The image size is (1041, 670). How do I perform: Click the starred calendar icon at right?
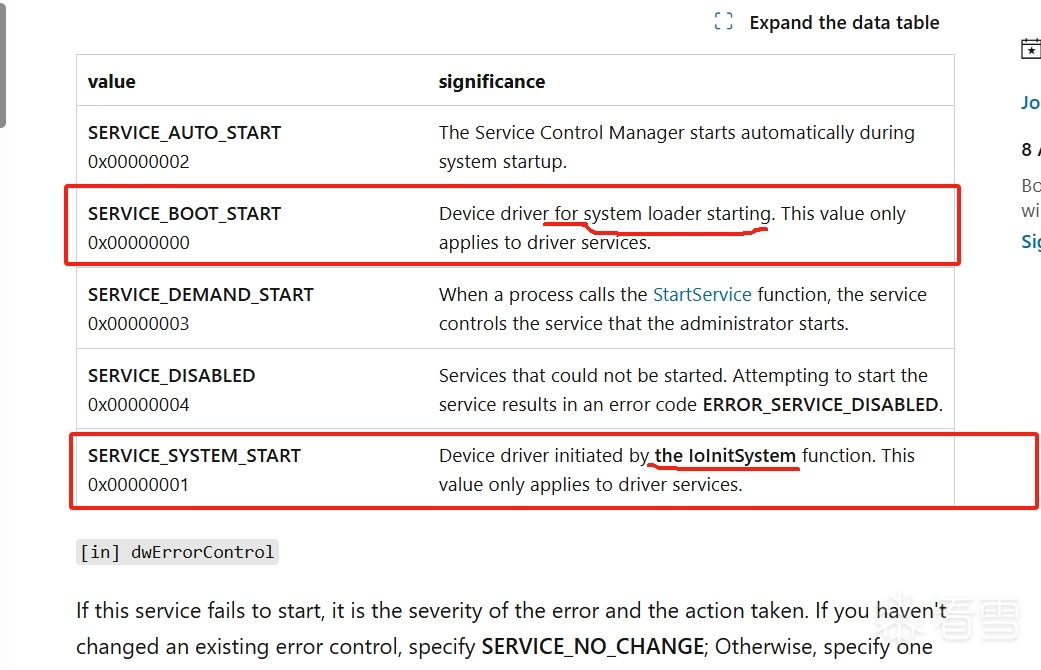1030,48
